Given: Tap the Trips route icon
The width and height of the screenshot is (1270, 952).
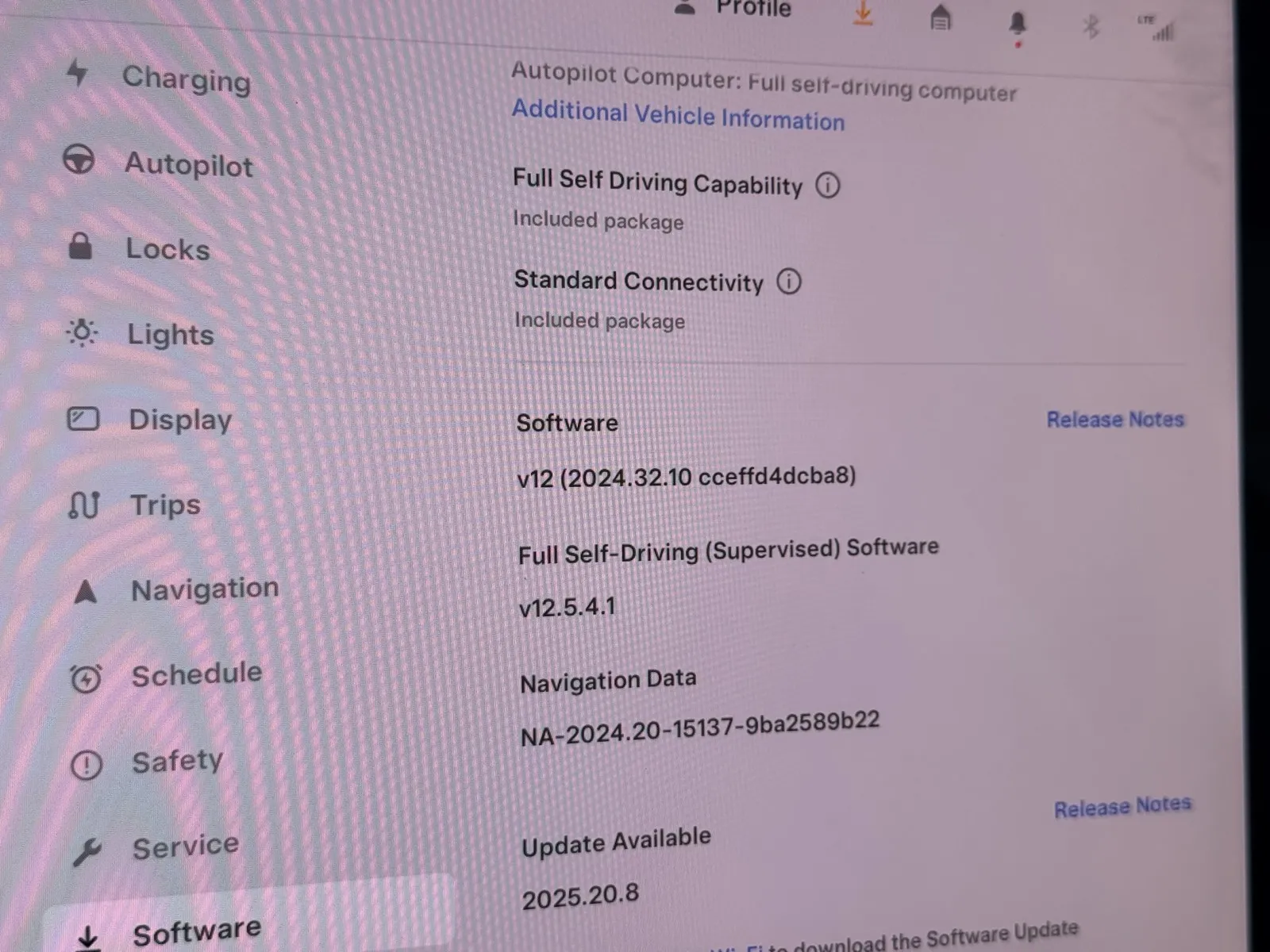Looking at the screenshot, I should (x=84, y=505).
